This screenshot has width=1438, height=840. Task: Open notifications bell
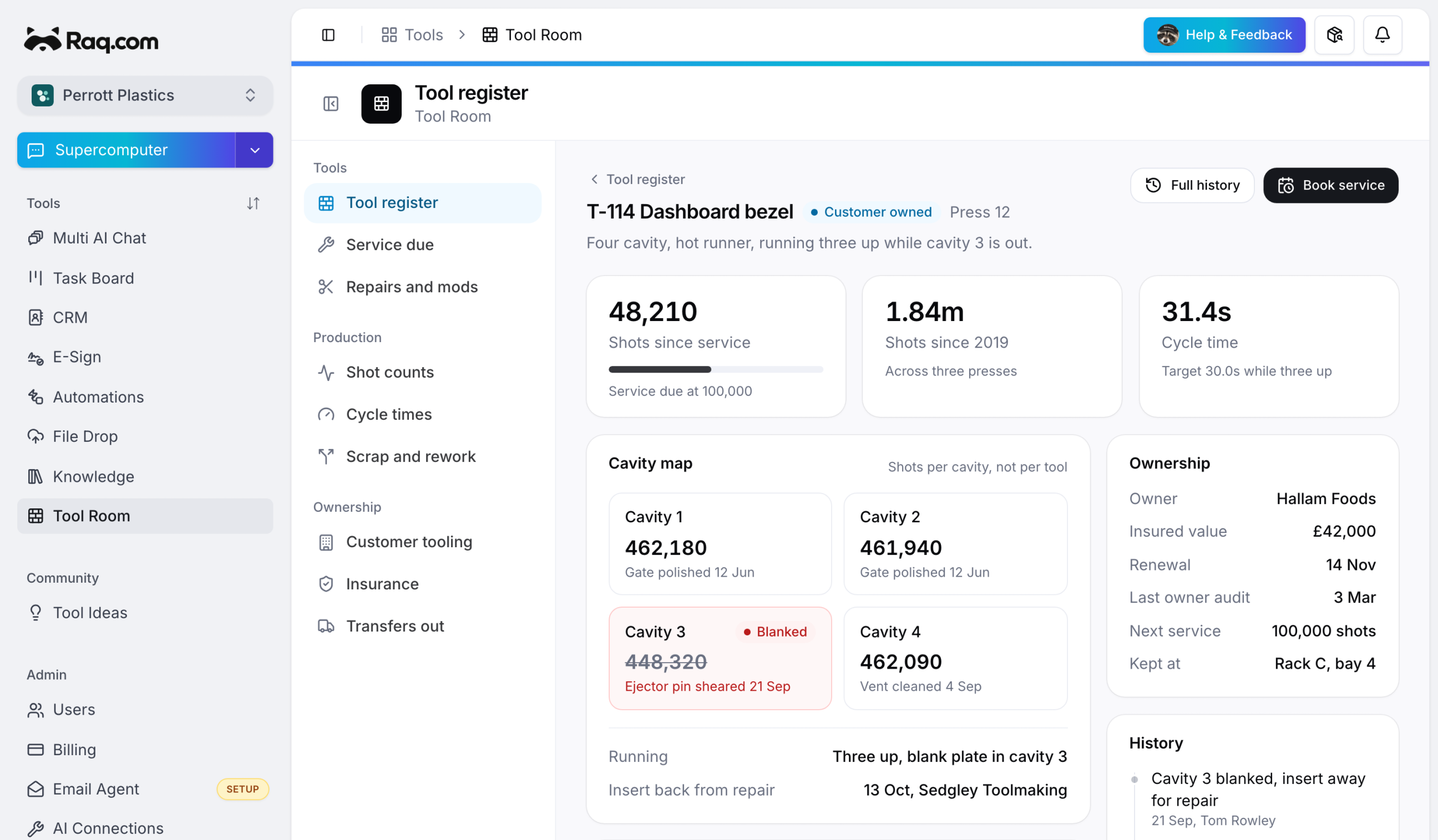tap(1382, 35)
